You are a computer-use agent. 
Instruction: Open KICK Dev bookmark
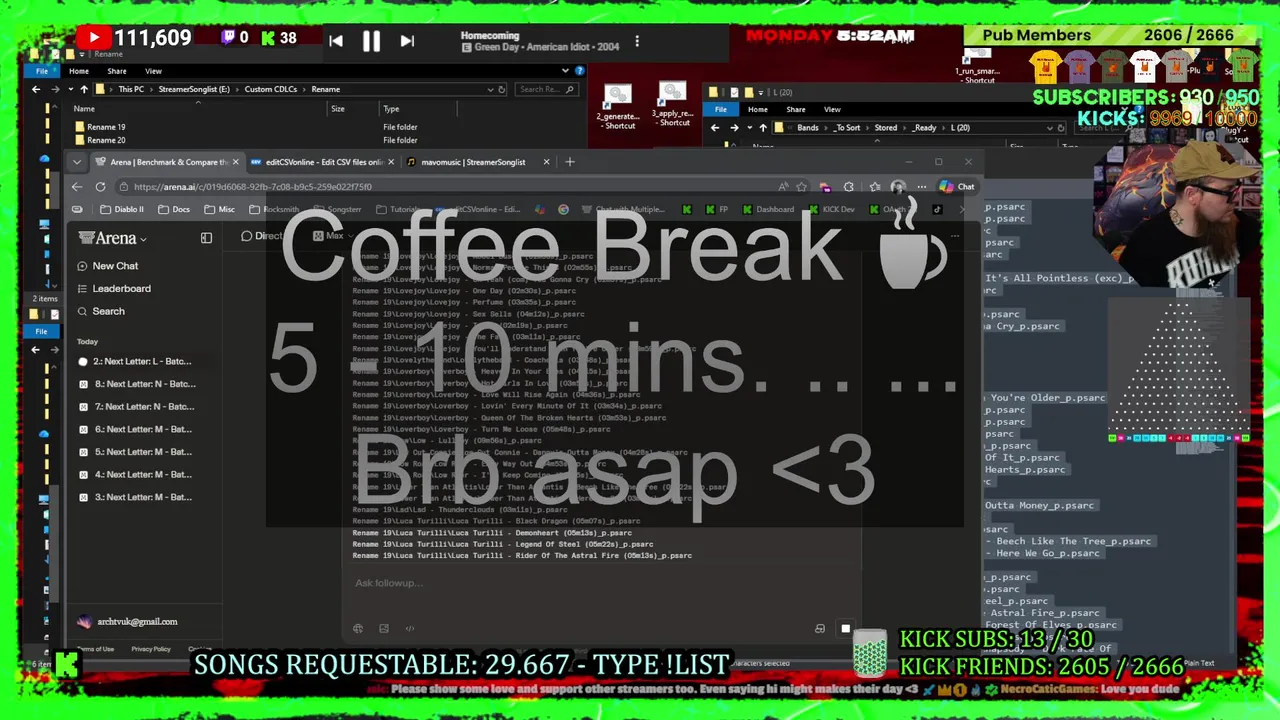point(831,210)
